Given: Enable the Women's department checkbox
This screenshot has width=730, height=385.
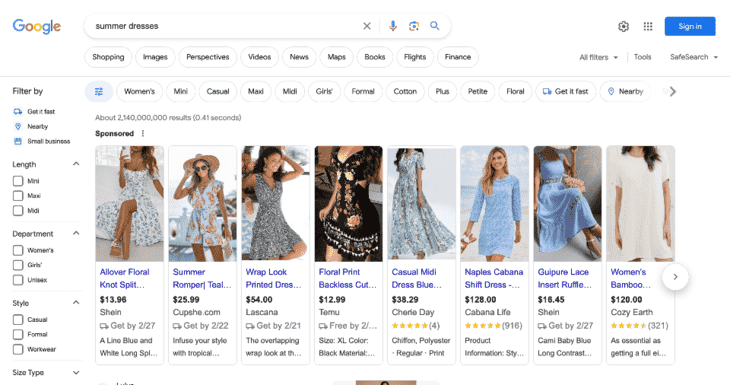Looking at the screenshot, I should (18, 250).
